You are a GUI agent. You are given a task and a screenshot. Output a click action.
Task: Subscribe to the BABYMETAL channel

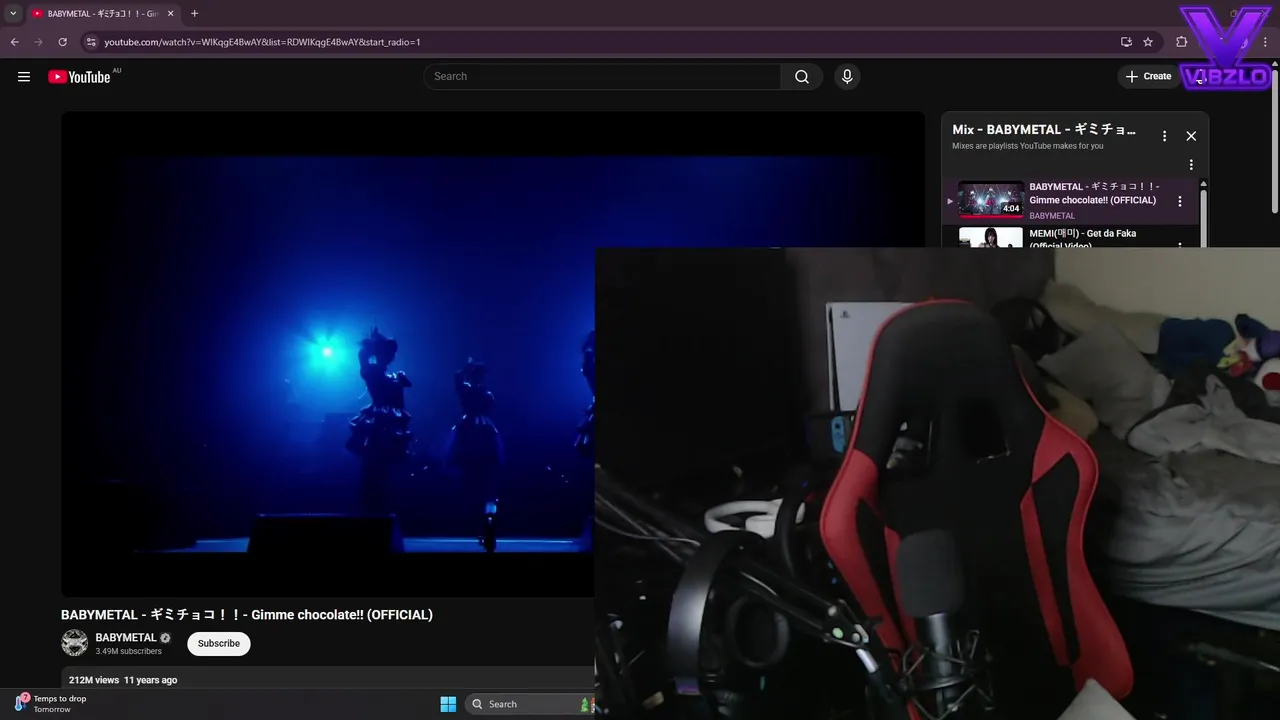[x=219, y=644]
